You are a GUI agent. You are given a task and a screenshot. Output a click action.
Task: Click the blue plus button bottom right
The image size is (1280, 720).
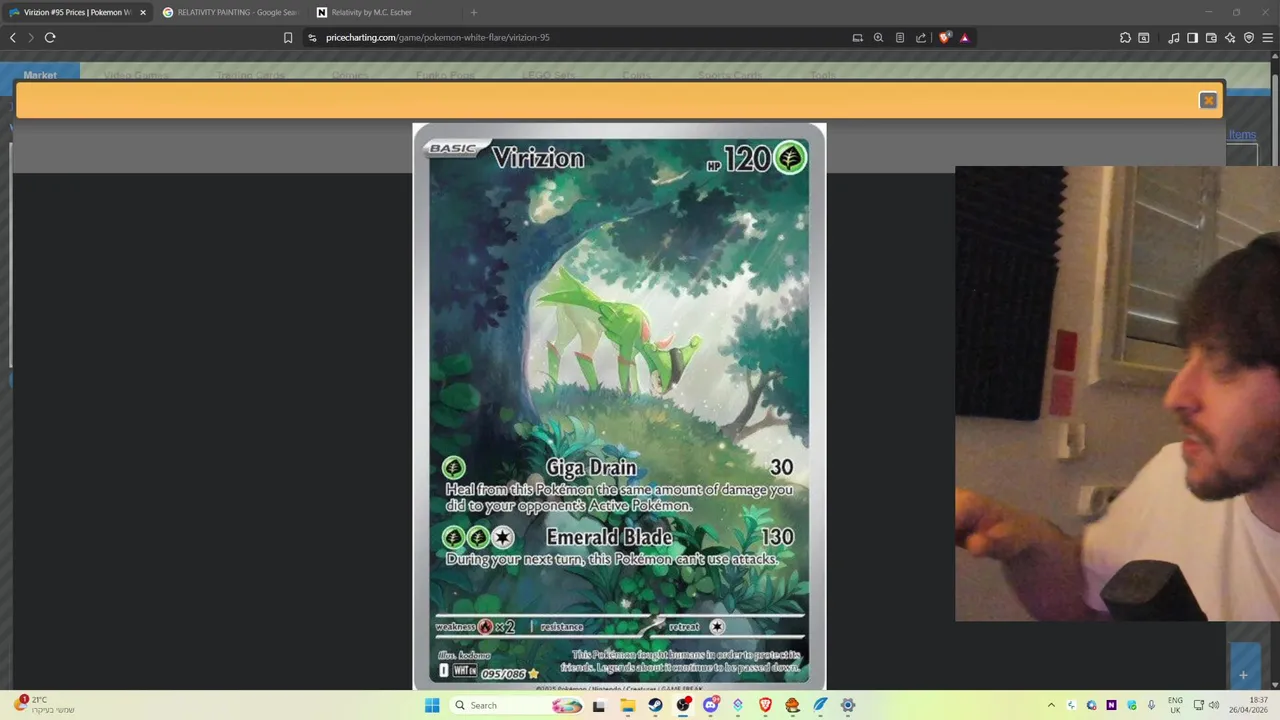(1244, 675)
